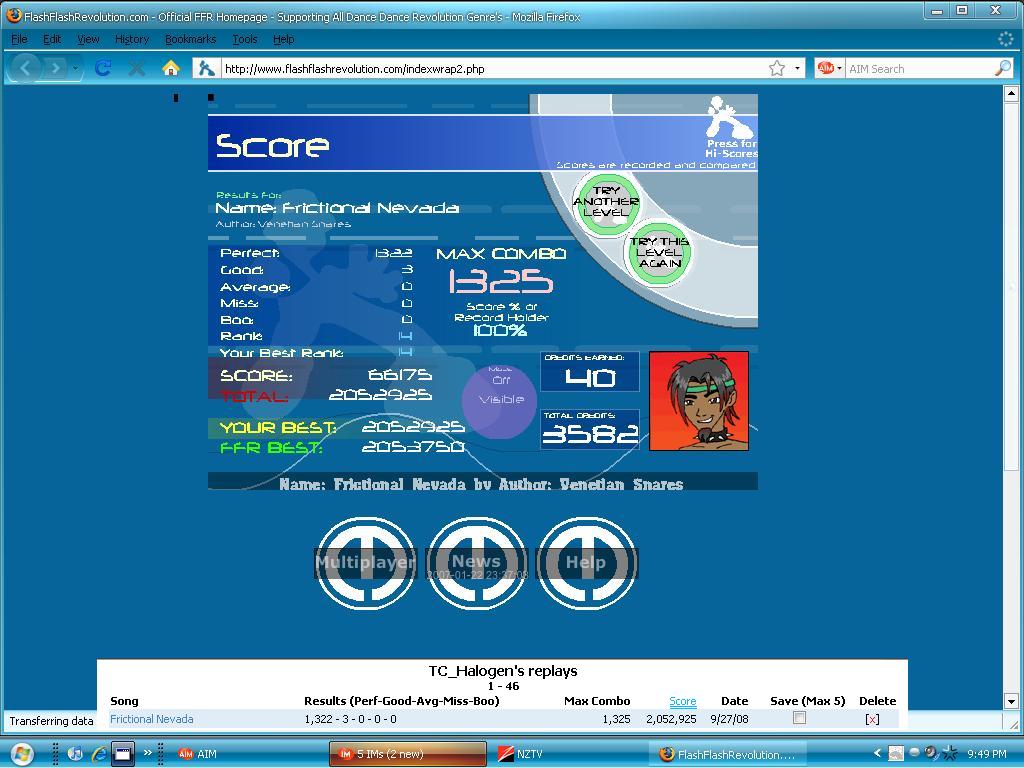
Task: Open the Help circle button
Action: click(x=586, y=563)
